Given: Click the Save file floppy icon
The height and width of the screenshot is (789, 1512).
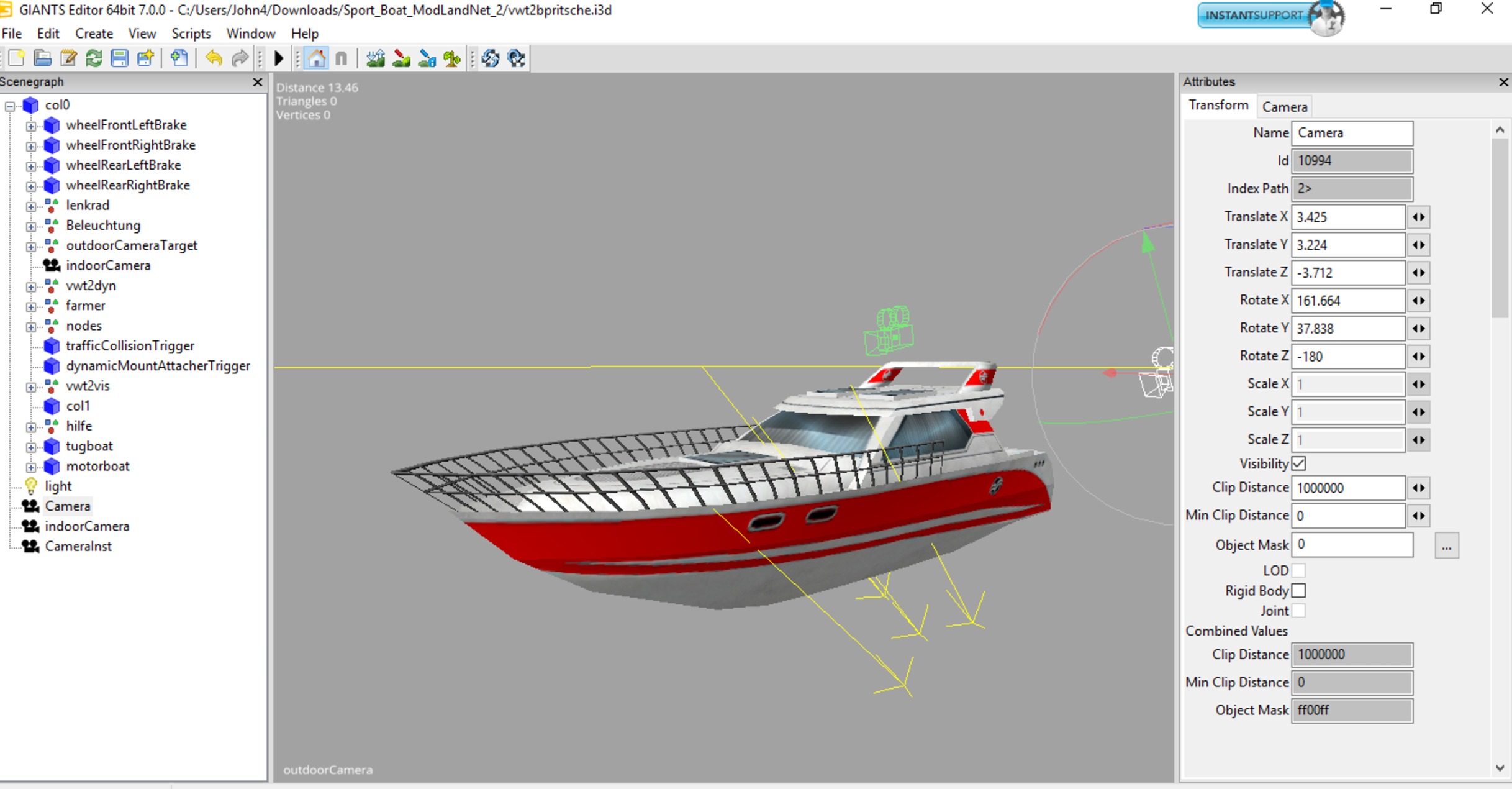Looking at the screenshot, I should (119, 59).
